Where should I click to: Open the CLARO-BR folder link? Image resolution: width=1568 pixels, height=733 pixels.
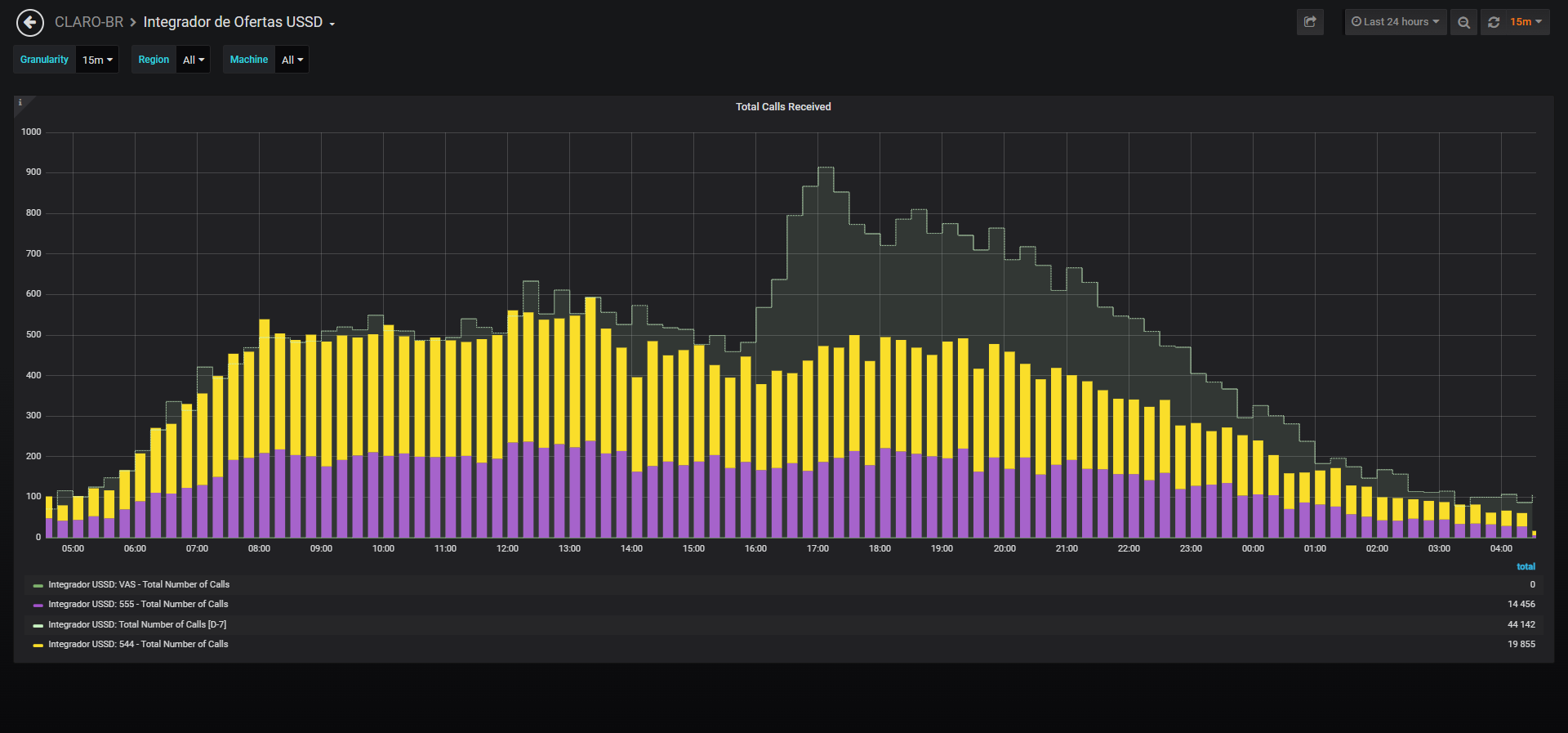89,22
